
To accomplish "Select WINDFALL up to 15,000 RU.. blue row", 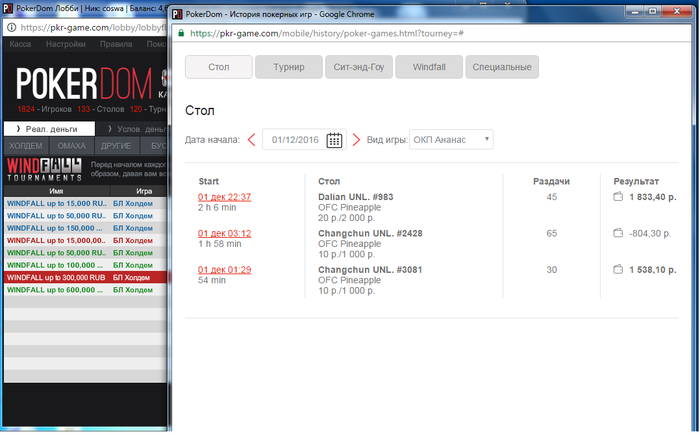I will pos(85,203).
